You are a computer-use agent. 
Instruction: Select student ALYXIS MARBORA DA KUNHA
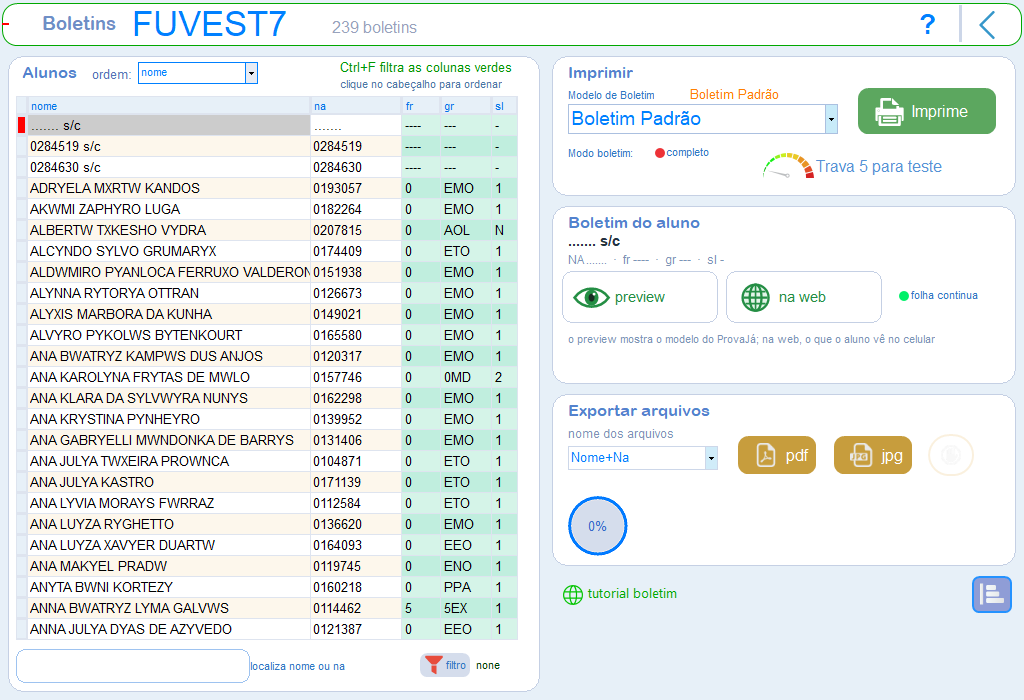tap(168, 314)
